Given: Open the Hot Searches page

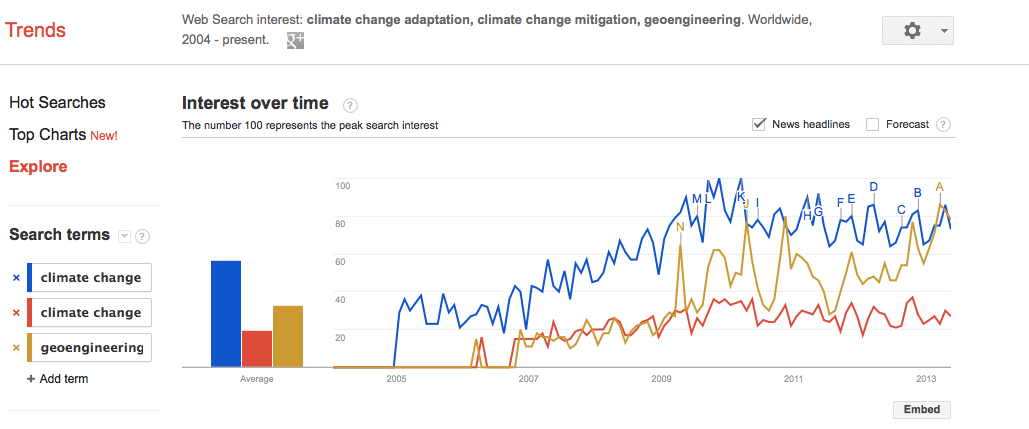Looking at the screenshot, I should point(57,102).
